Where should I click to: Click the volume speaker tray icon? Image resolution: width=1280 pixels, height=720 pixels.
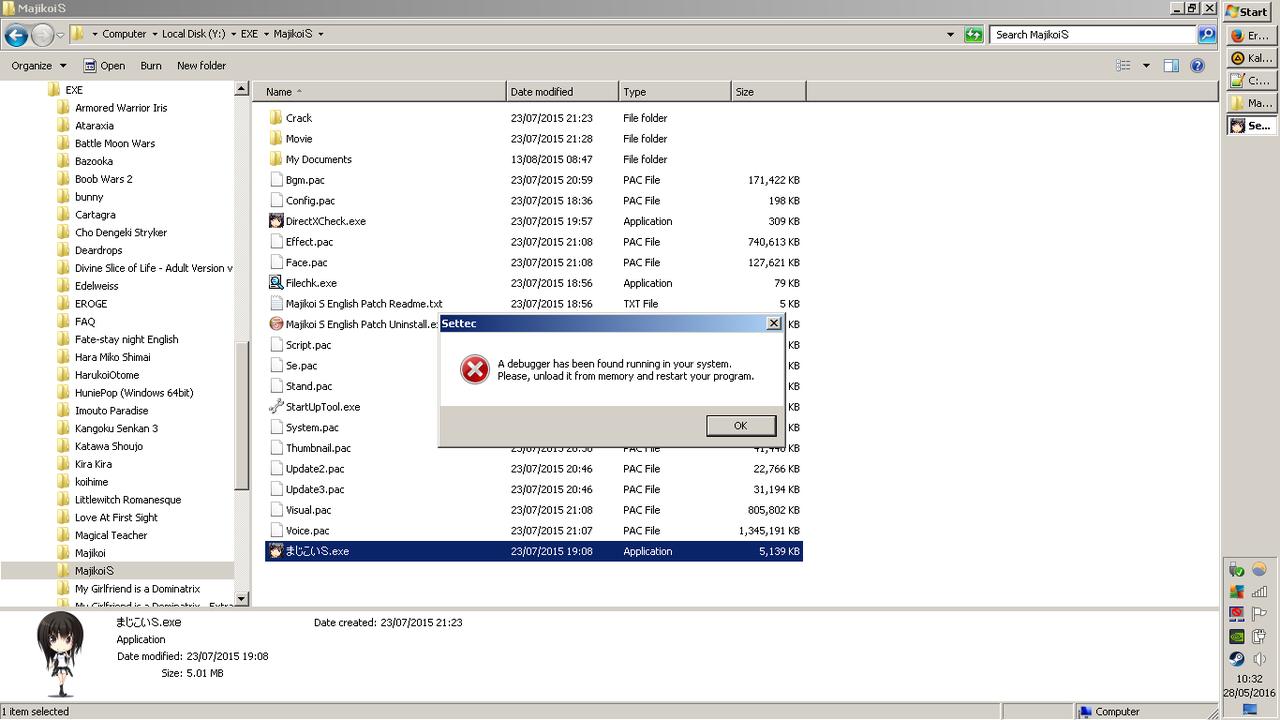tap(1259, 659)
